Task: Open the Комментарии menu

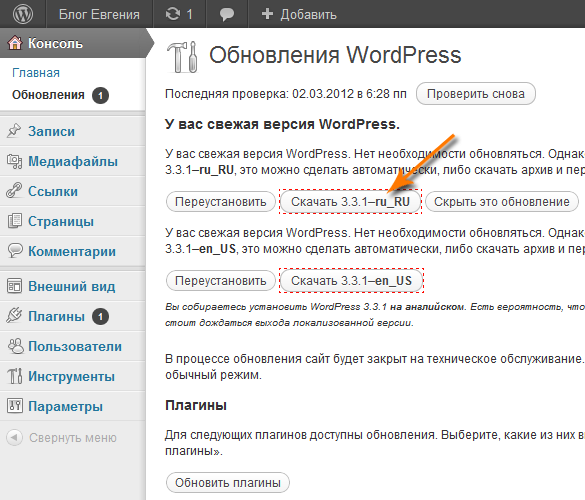Action: click(72, 251)
